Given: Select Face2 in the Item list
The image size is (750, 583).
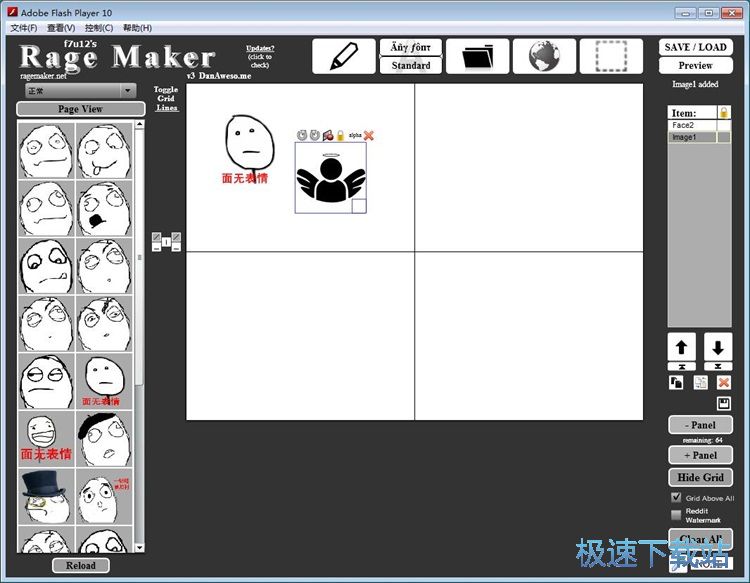Looking at the screenshot, I should 692,125.
